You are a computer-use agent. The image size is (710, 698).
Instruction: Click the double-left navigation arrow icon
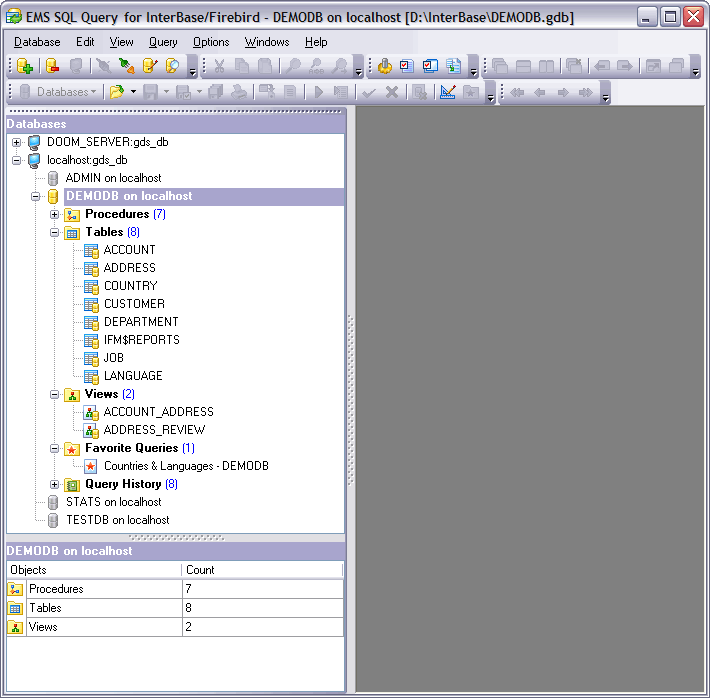click(x=517, y=92)
